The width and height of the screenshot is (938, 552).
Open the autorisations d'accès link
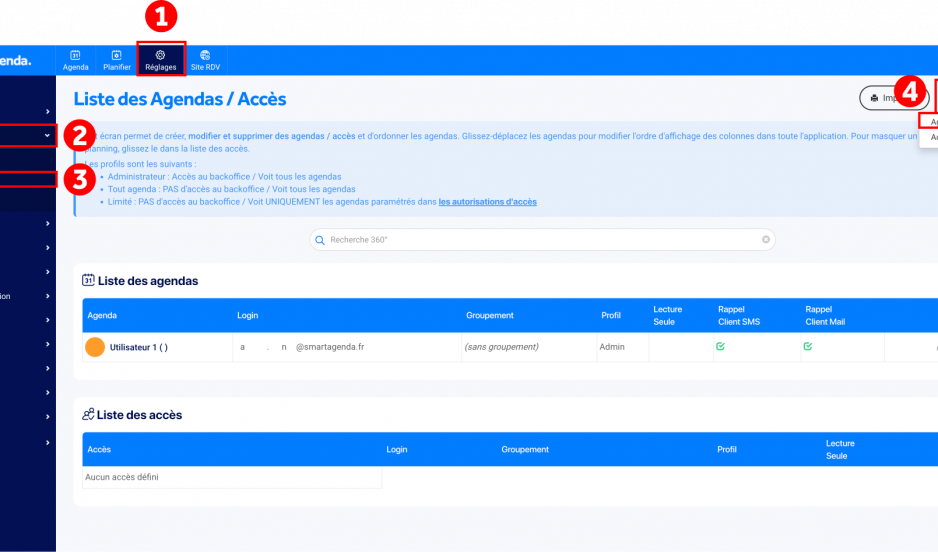[x=487, y=202]
